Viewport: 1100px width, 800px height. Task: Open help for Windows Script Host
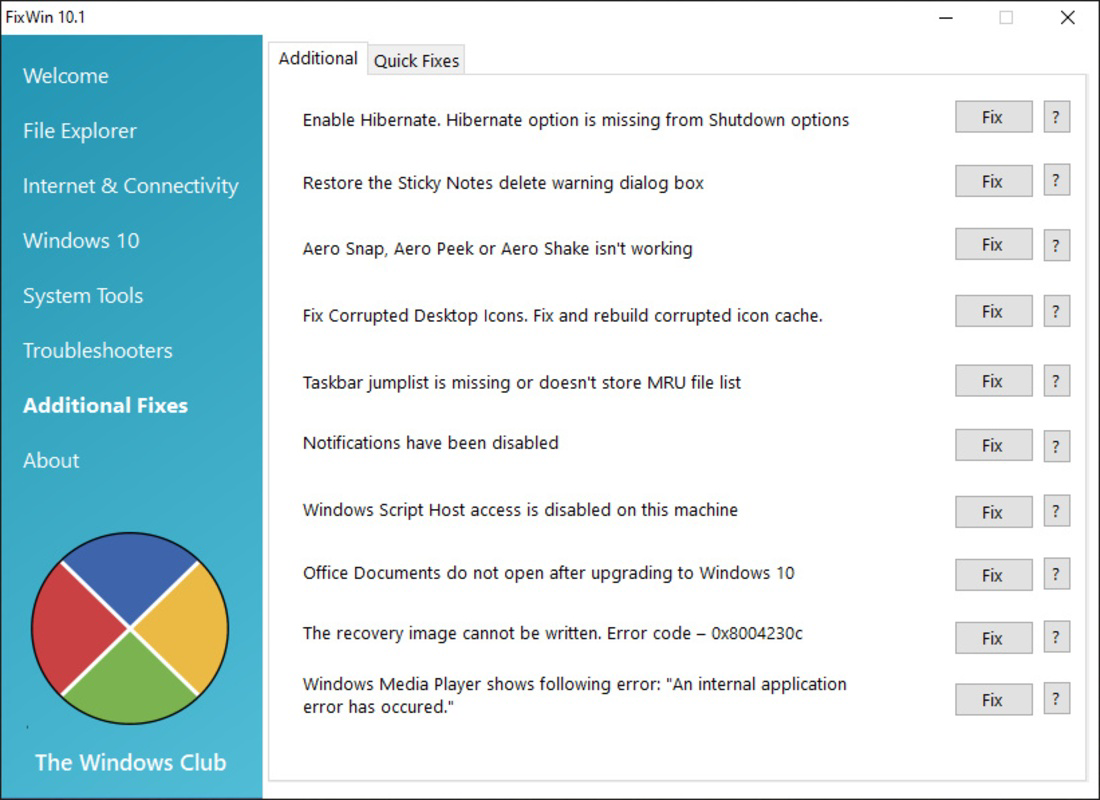click(1057, 511)
